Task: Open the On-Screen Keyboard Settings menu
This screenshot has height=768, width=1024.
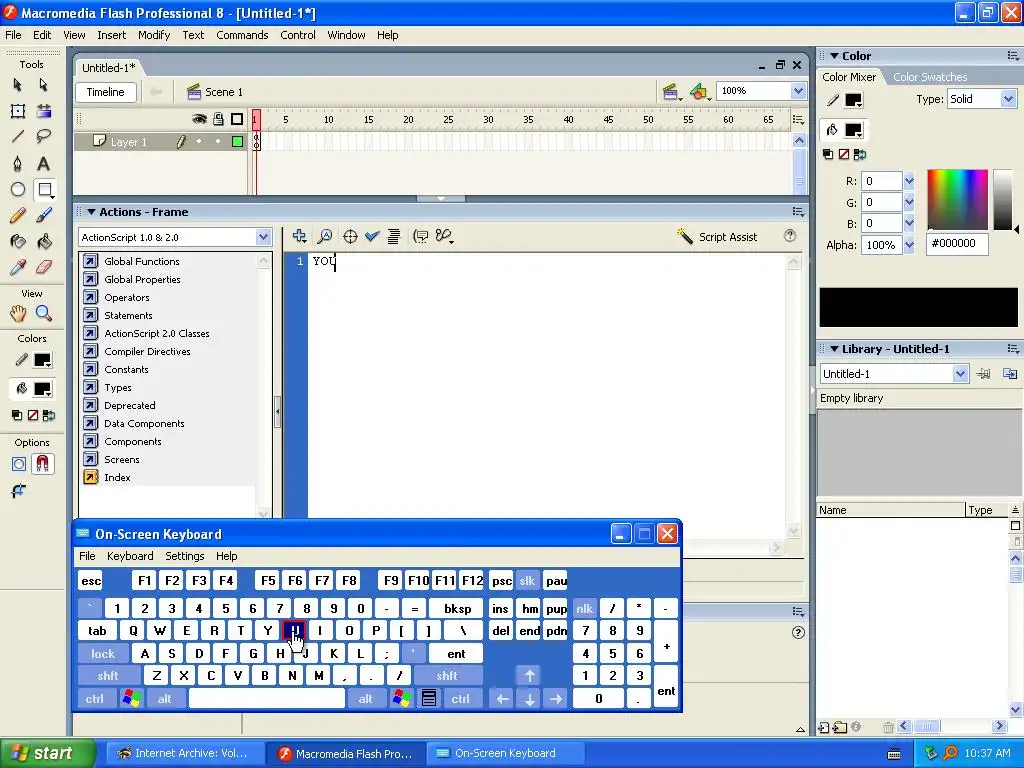Action: pos(185,556)
